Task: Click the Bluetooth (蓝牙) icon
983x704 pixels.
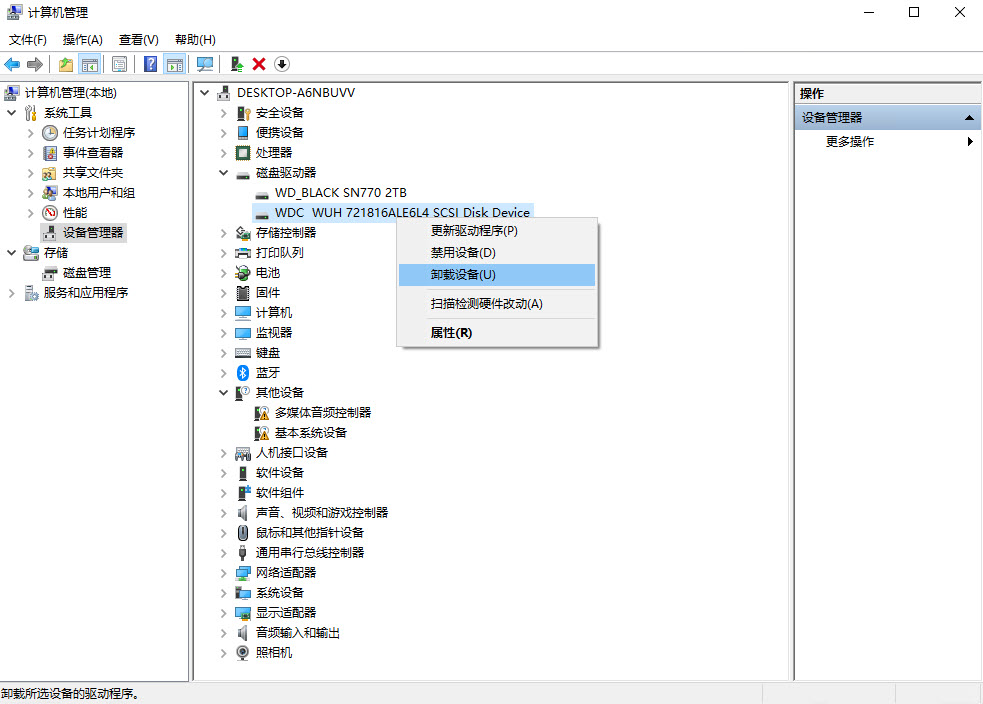Action: (x=243, y=373)
